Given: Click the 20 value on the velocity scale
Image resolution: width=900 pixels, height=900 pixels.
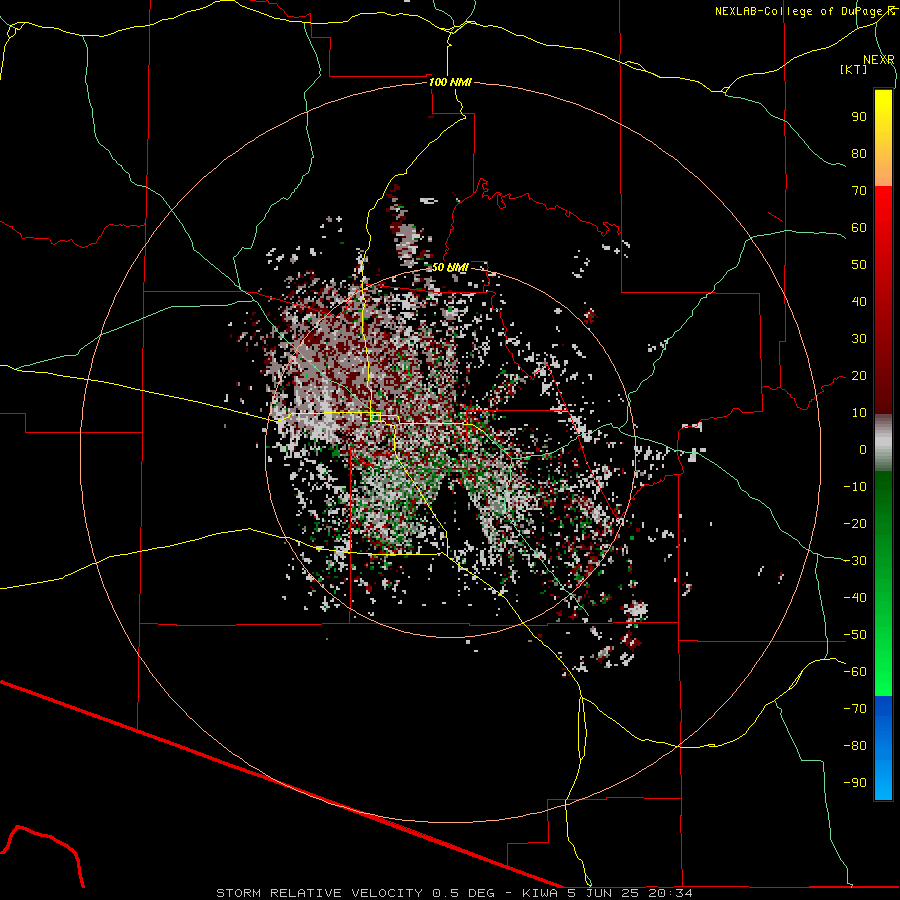Looking at the screenshot, I should 859,375.
